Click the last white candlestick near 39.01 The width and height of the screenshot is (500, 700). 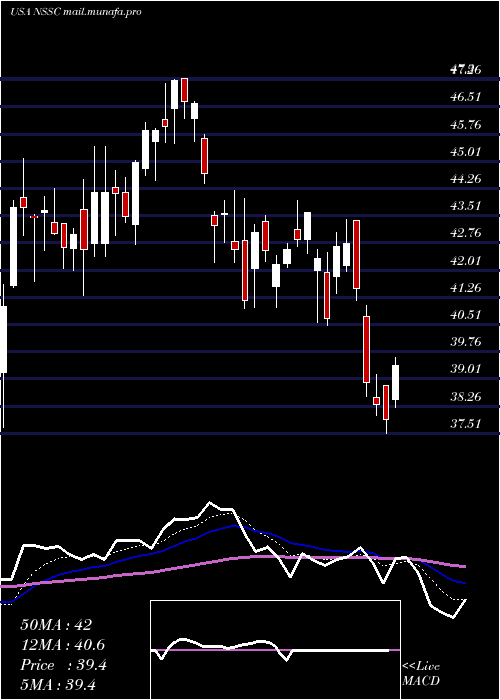396,383
